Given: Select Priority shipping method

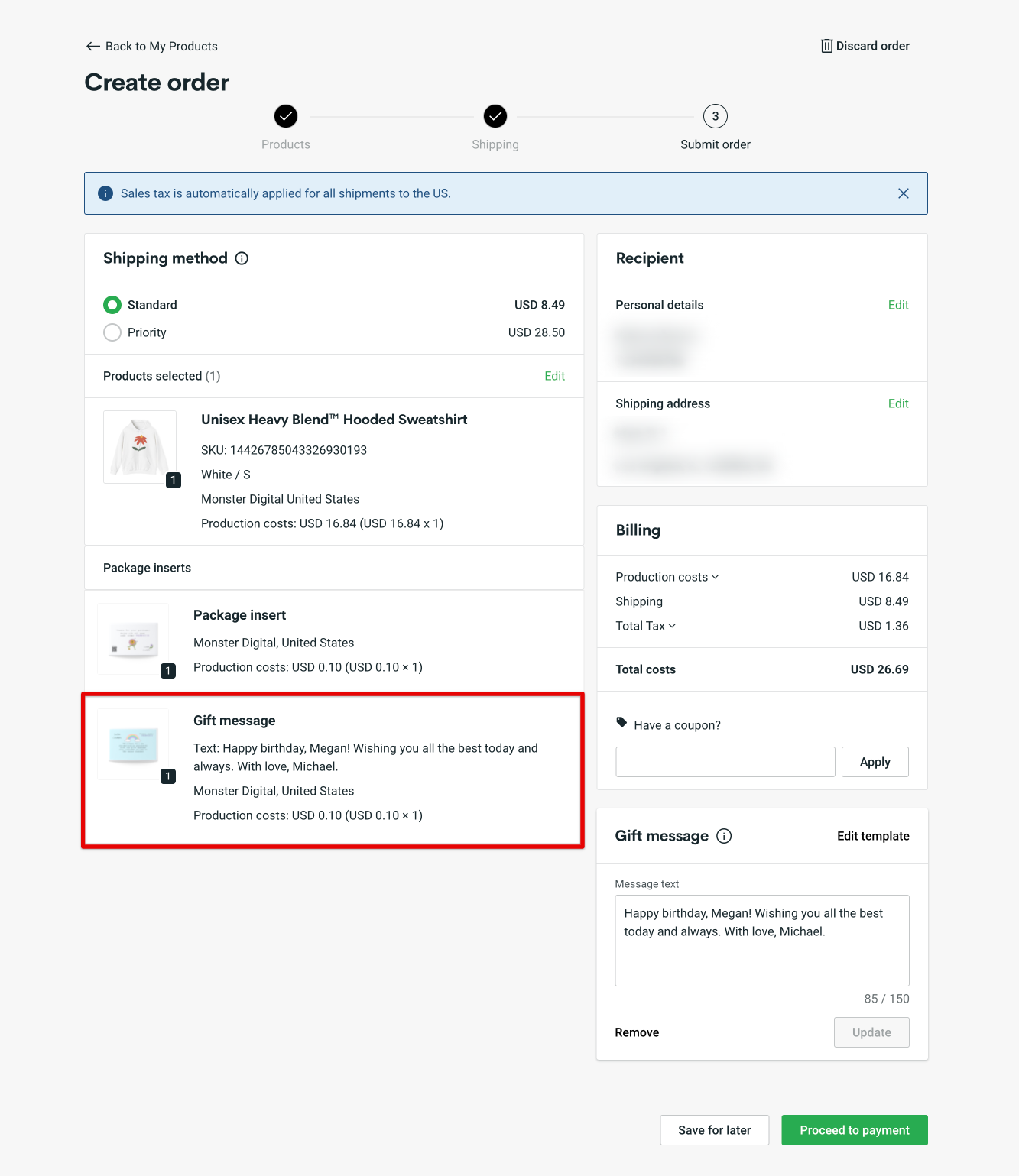Looking at the screenshot, I should [x=112, y=332].
